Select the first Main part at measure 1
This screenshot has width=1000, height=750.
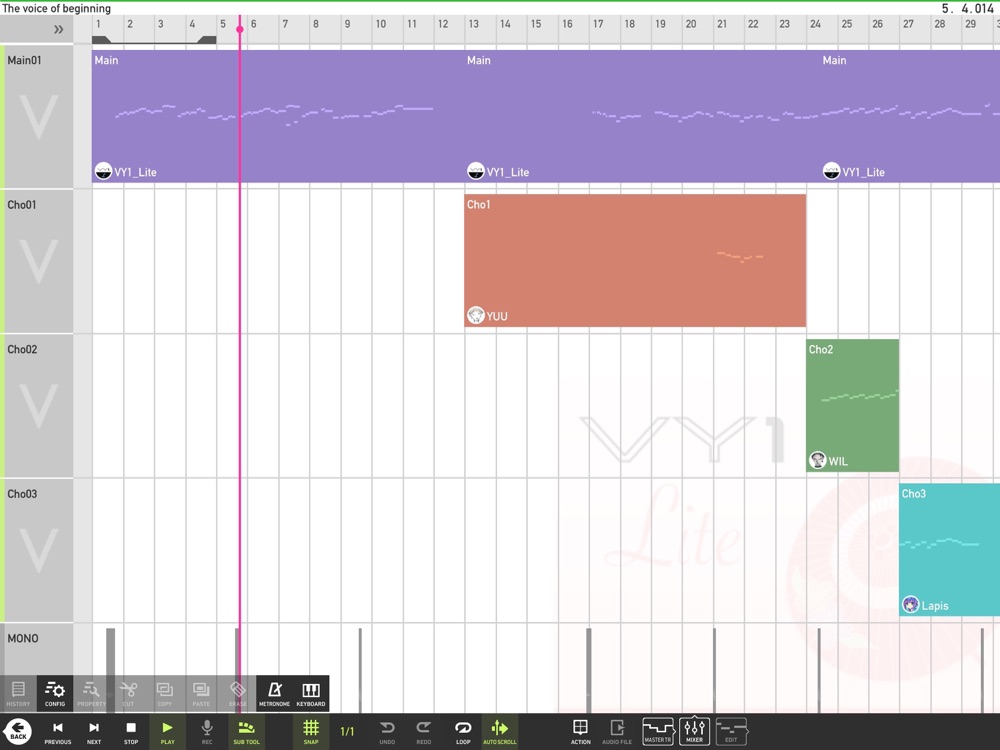click(x=279, y=116)
